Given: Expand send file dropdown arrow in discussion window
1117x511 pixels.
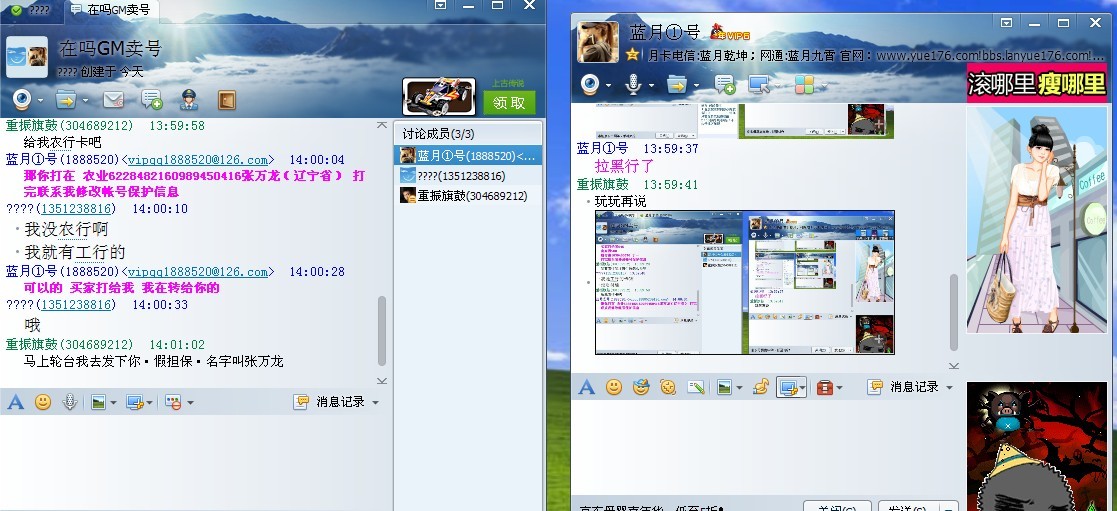Looking at the screenshot, I should click(x=85, y=100).
